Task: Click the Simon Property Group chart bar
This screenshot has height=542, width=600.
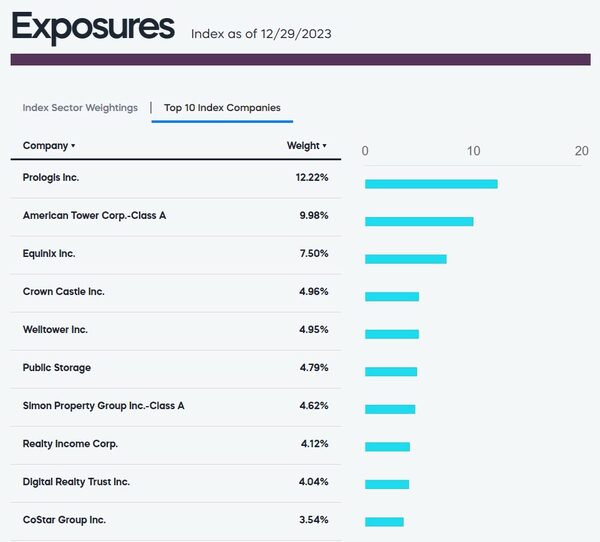Action: point(390,409)
